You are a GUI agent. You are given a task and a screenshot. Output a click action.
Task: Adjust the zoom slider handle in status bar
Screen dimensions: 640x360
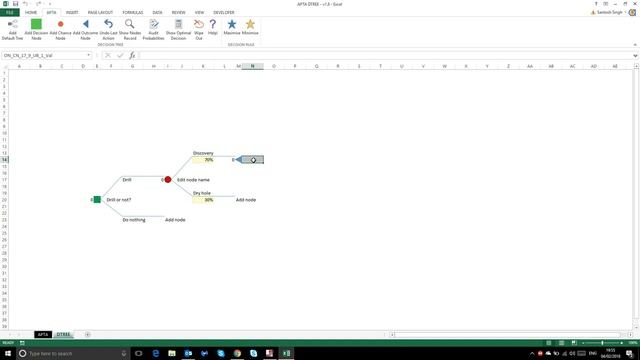tap(602, 343)
